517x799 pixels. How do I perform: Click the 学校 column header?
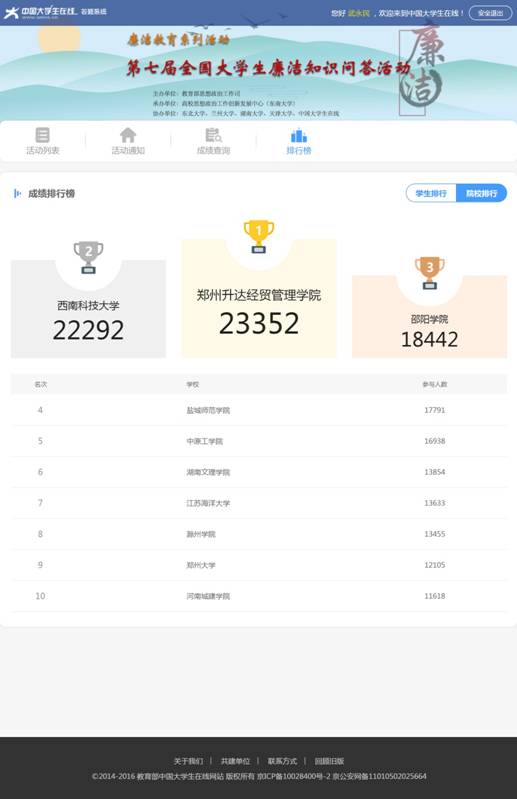193,384
